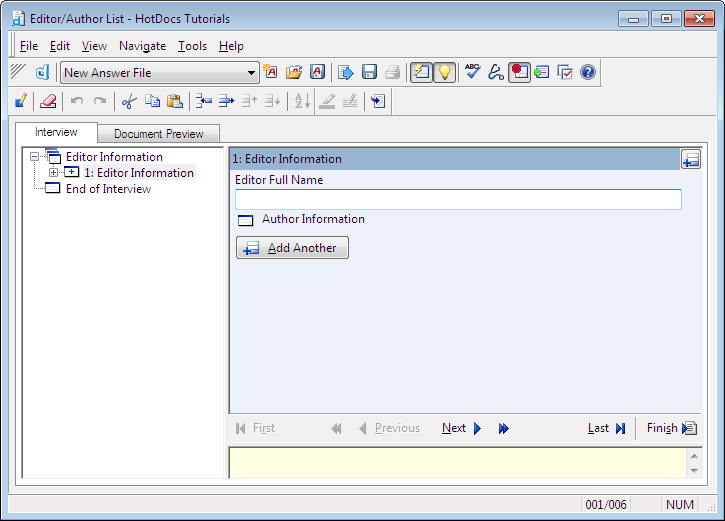Open the View menu
Image resolution: width=725 pixels, height=521 pixels.
(94, 46)
